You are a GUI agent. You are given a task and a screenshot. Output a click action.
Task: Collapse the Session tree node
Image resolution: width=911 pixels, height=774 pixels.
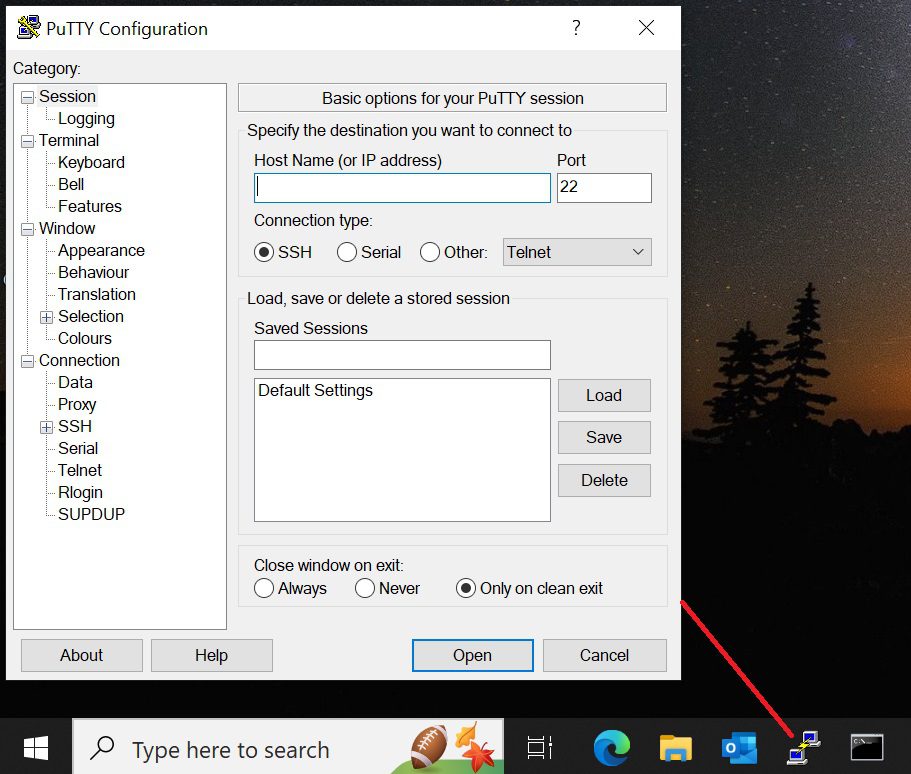(x=27, y=97)
